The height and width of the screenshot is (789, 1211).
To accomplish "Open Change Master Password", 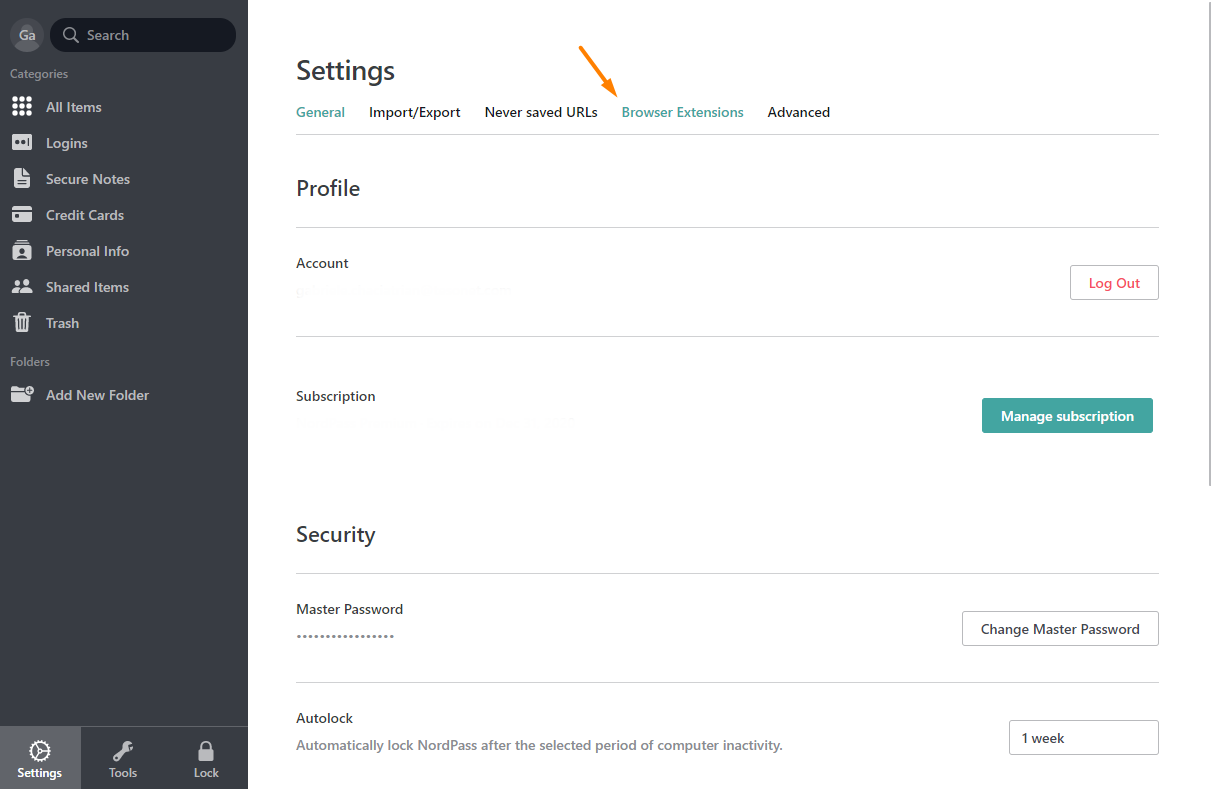I will pos(1059,628).
